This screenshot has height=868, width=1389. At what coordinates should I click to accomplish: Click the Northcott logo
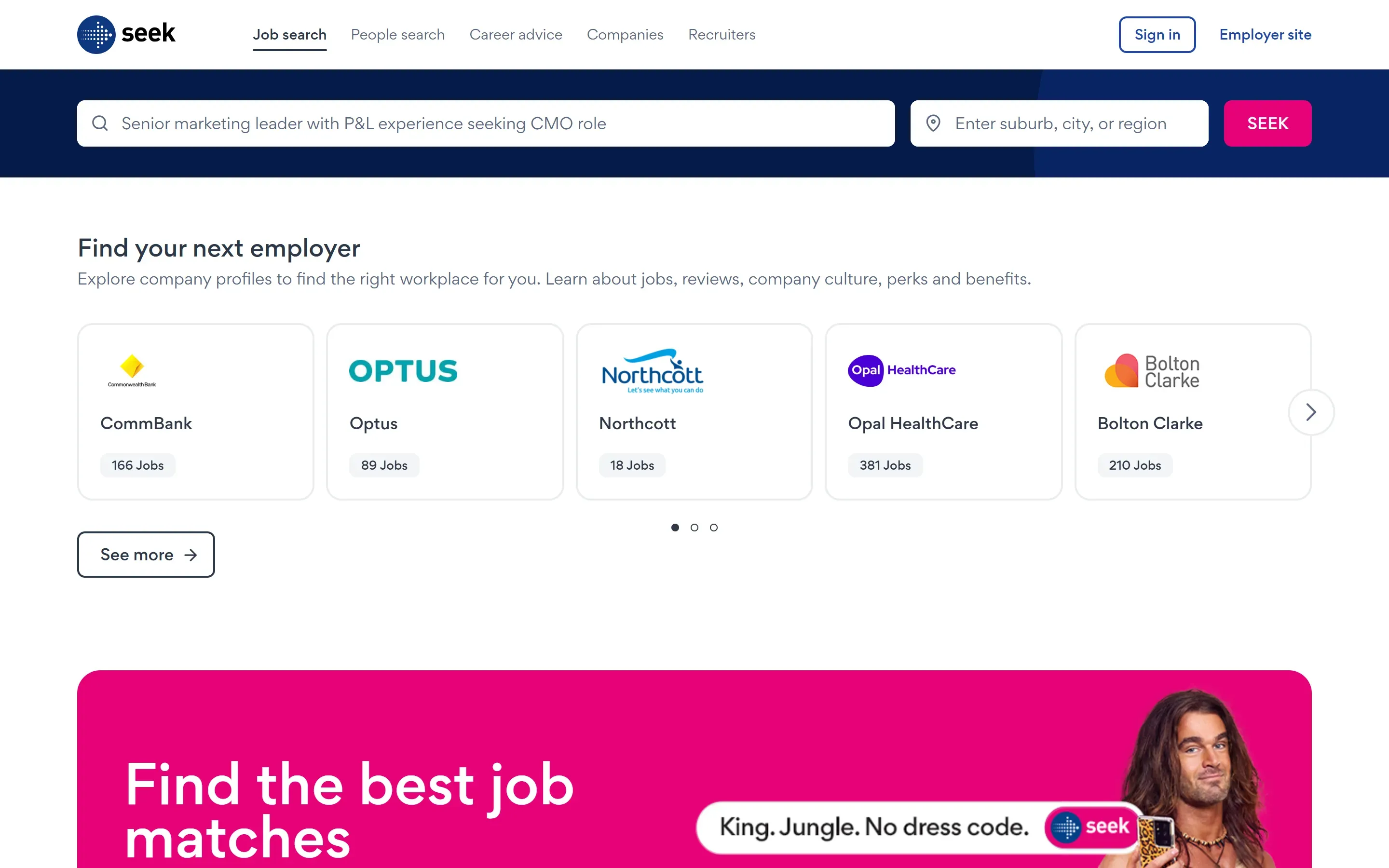[652, 371]
